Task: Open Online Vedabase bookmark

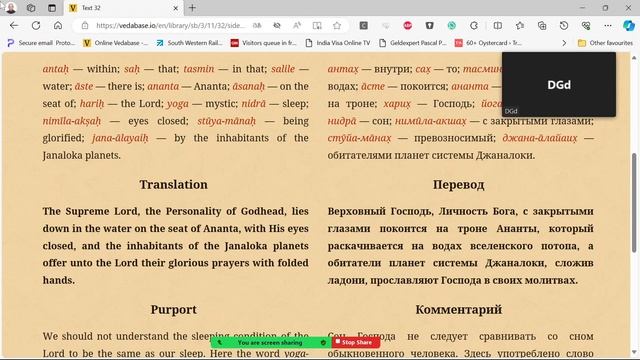Action: (116, 42)
